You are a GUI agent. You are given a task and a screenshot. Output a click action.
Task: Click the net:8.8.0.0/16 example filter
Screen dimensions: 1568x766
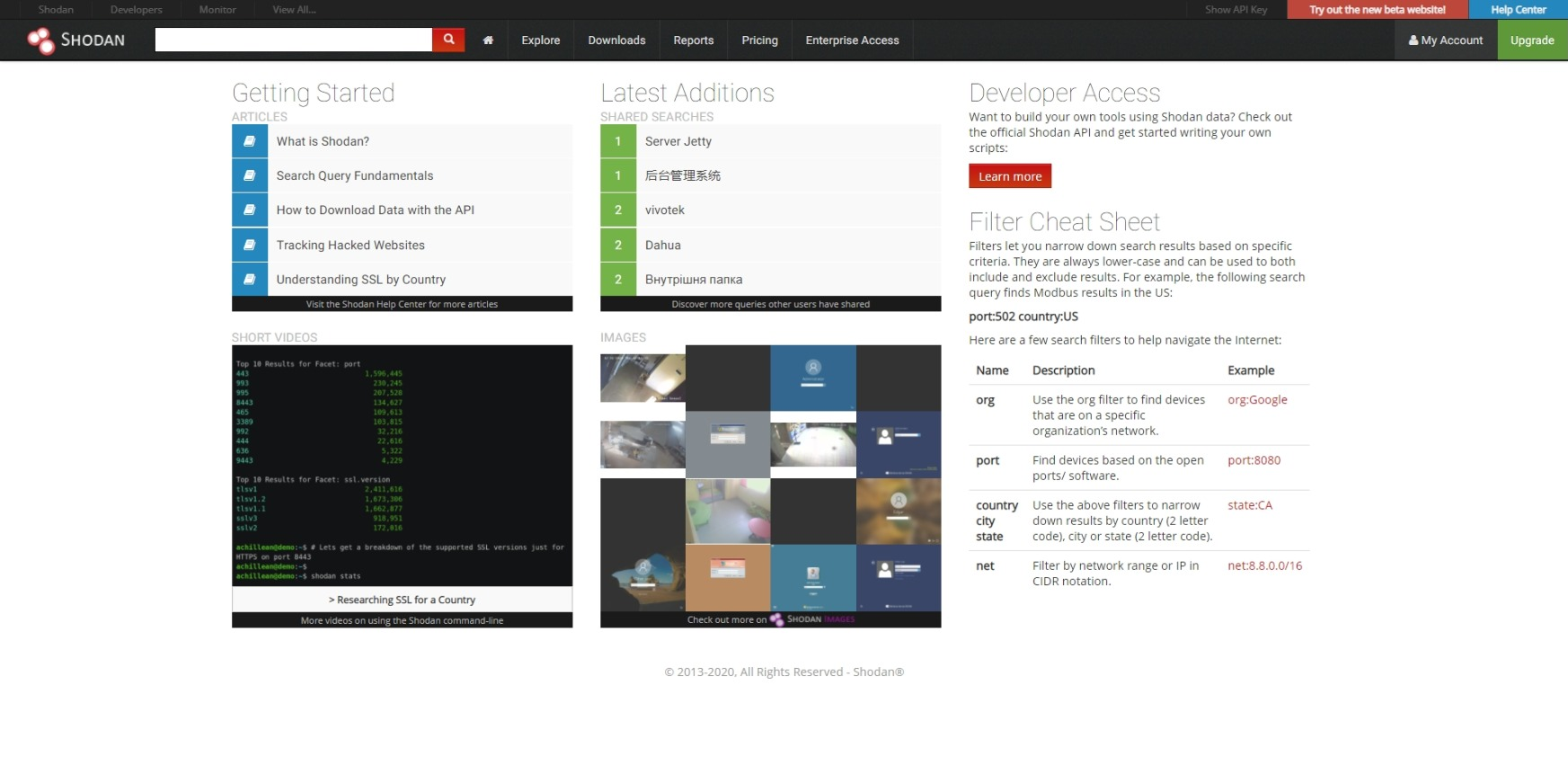click(x=1264, y=566)
